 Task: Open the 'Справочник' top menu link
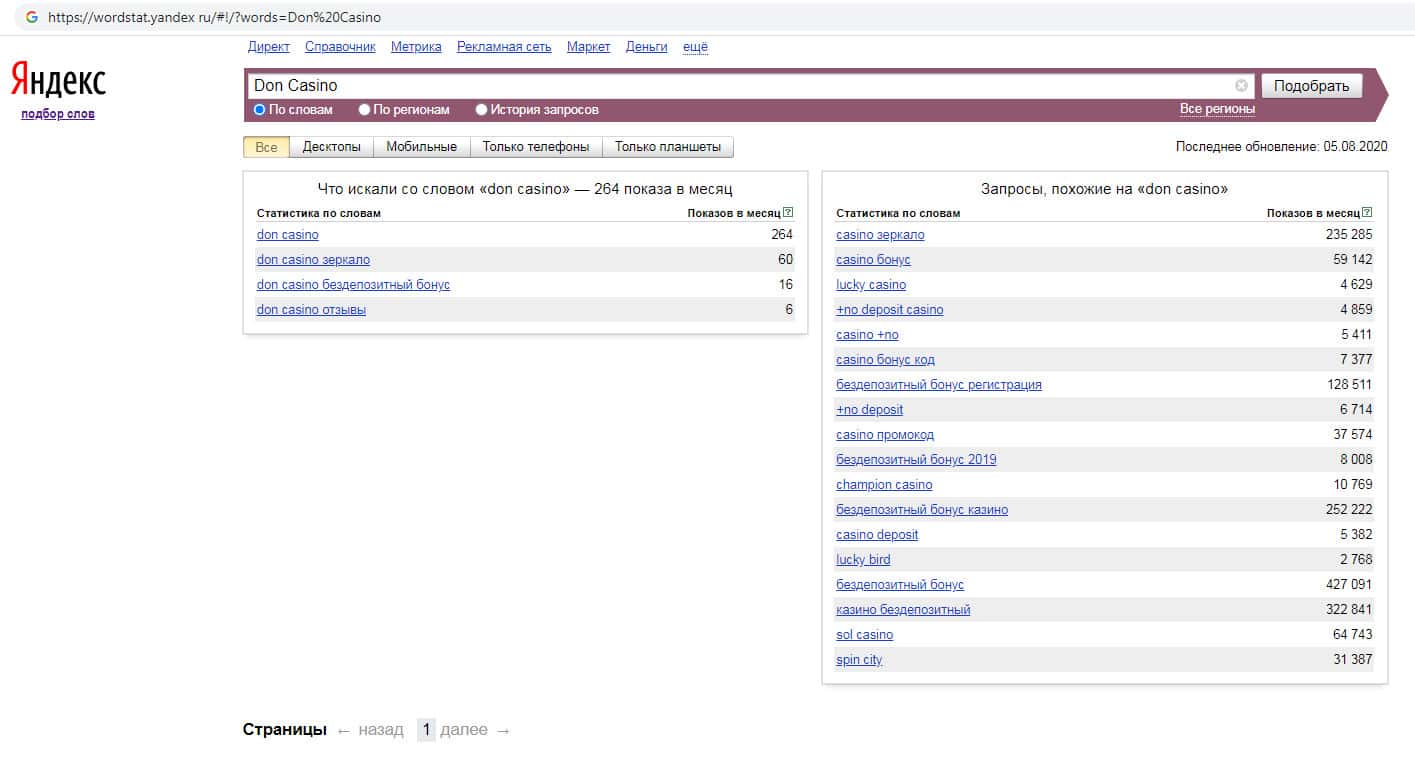(x=340, y=47)
